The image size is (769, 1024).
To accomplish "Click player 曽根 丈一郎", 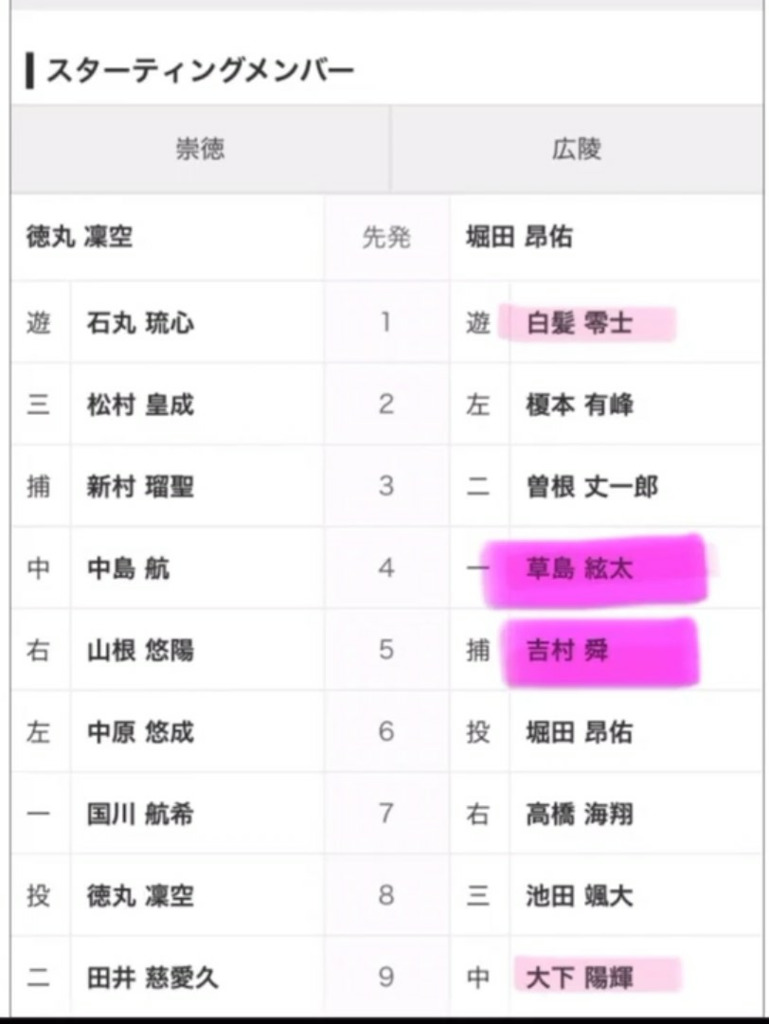I will coord(591,487).
